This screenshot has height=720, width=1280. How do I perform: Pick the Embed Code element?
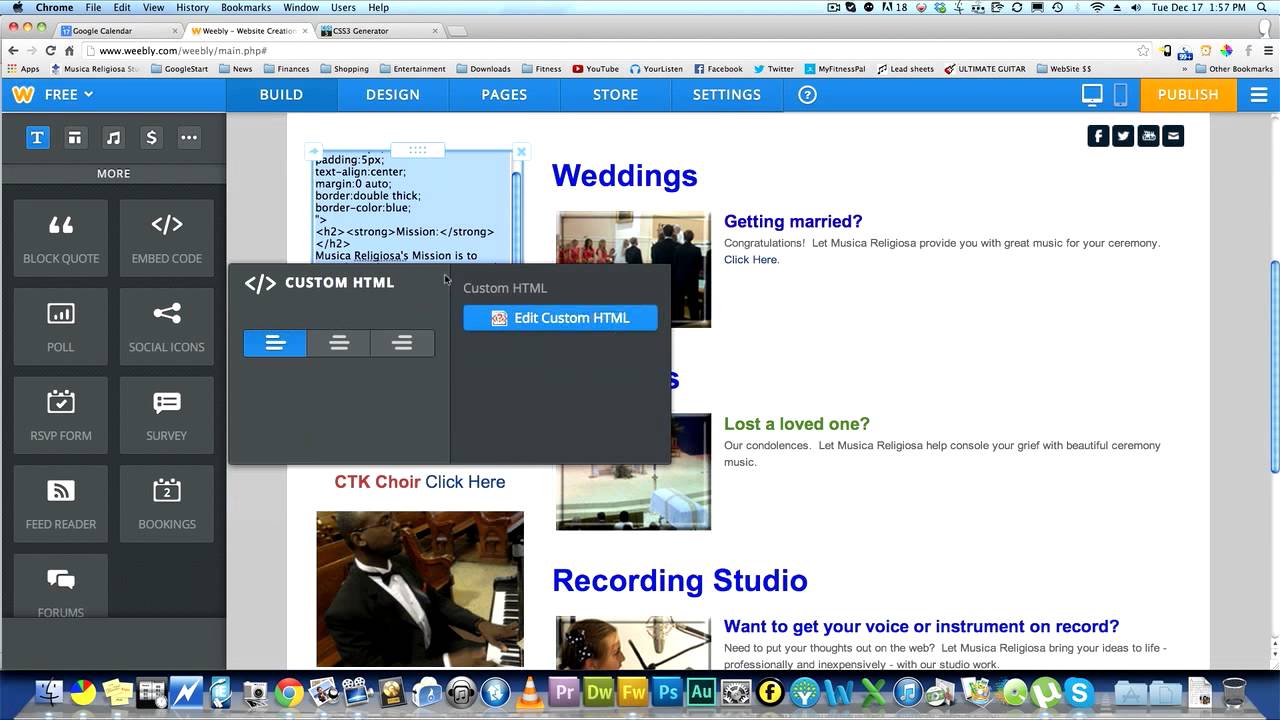167,239
